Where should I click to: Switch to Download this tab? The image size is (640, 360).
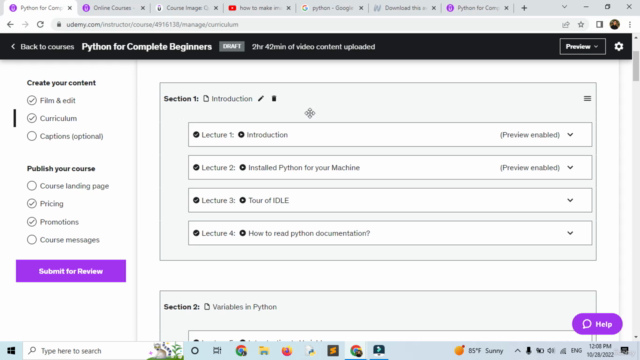point(404,8)
